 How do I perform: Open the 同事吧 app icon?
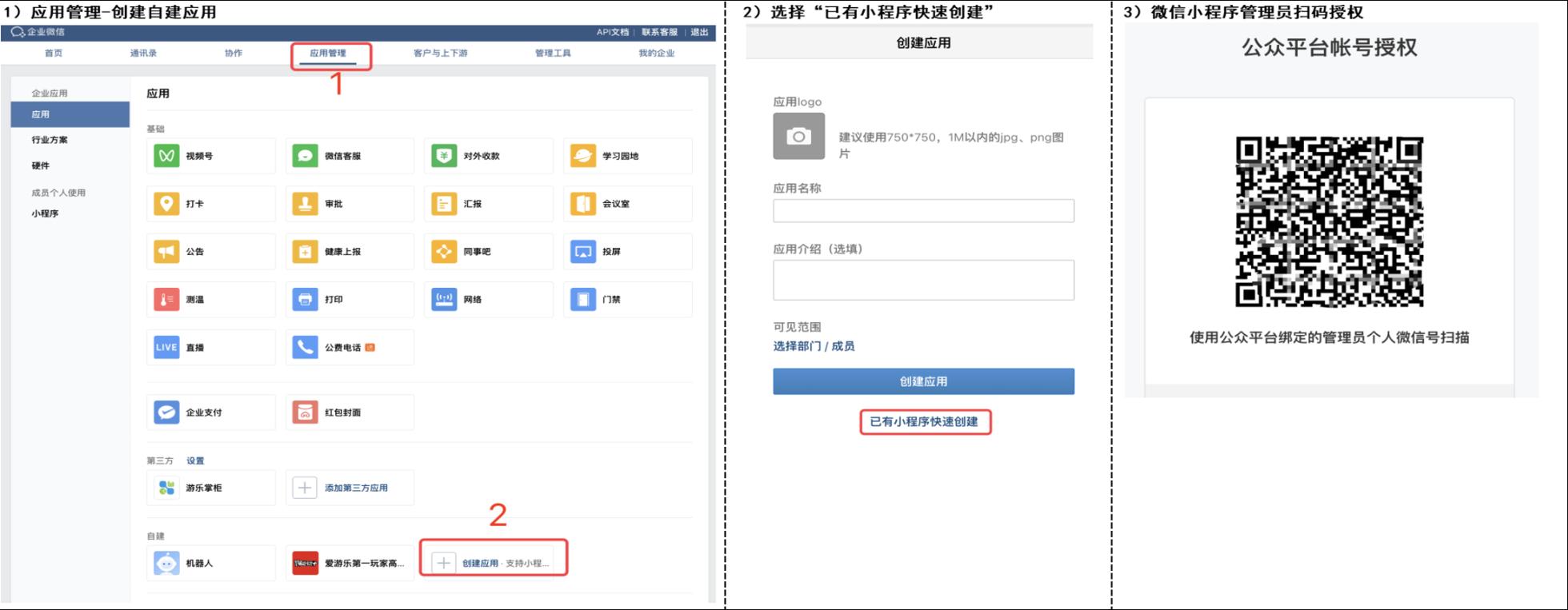(x=444, y=251)
